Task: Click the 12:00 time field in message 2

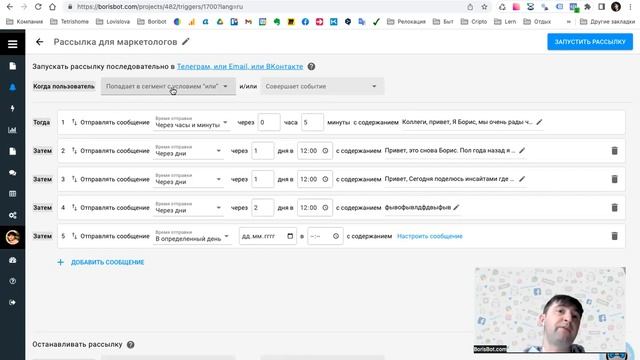Action: [315, 151]
